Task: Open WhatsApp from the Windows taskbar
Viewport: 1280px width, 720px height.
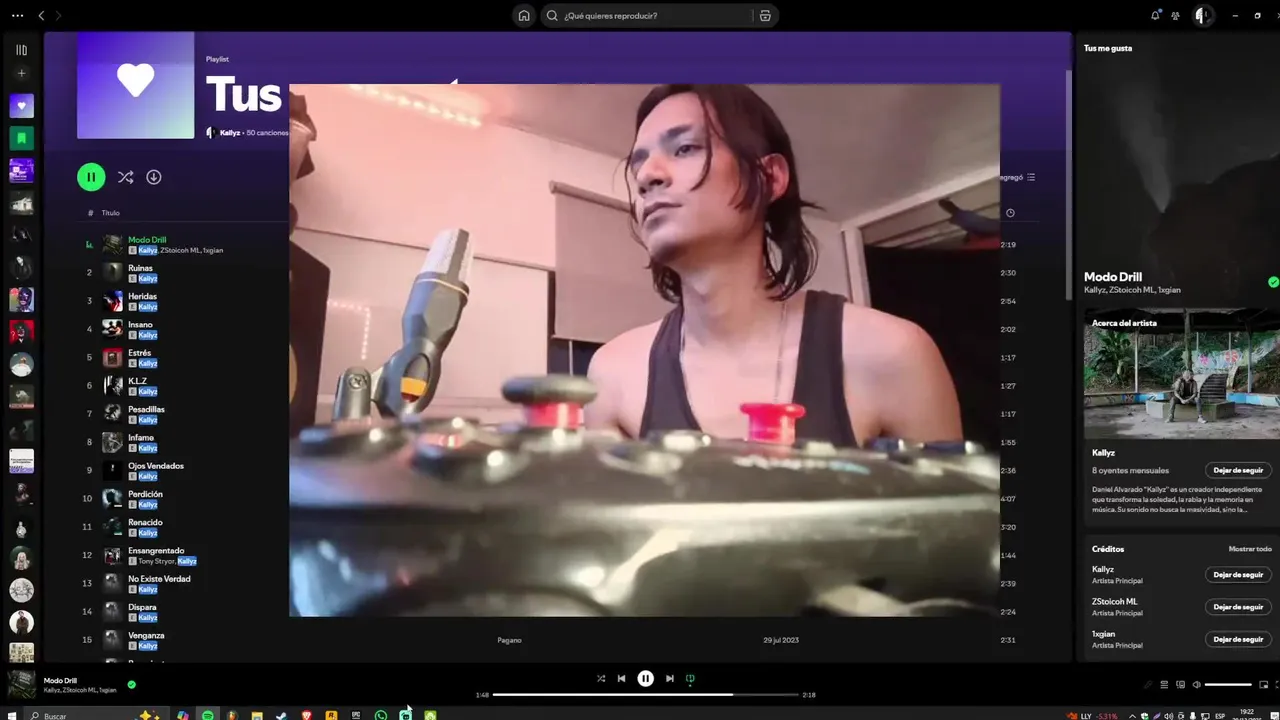Action: click(381, 715)
